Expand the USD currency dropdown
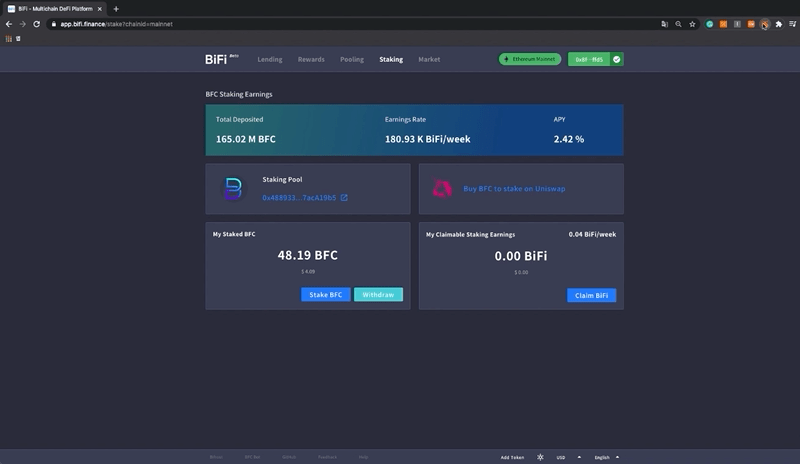Image resolution: width=800 pixels, height=464 pixels. [x=568, y=457]
